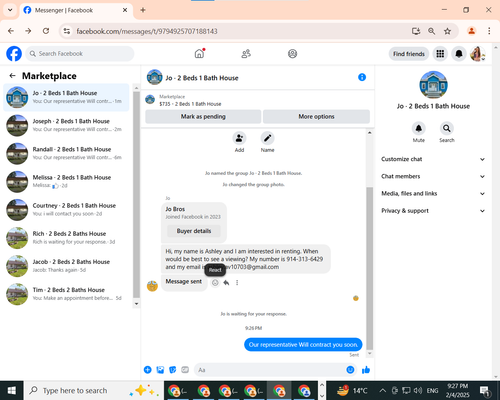Open the Facebook menu grid icon
The height and width of the screenshot is (400, 500).
(x=440, y=54)
